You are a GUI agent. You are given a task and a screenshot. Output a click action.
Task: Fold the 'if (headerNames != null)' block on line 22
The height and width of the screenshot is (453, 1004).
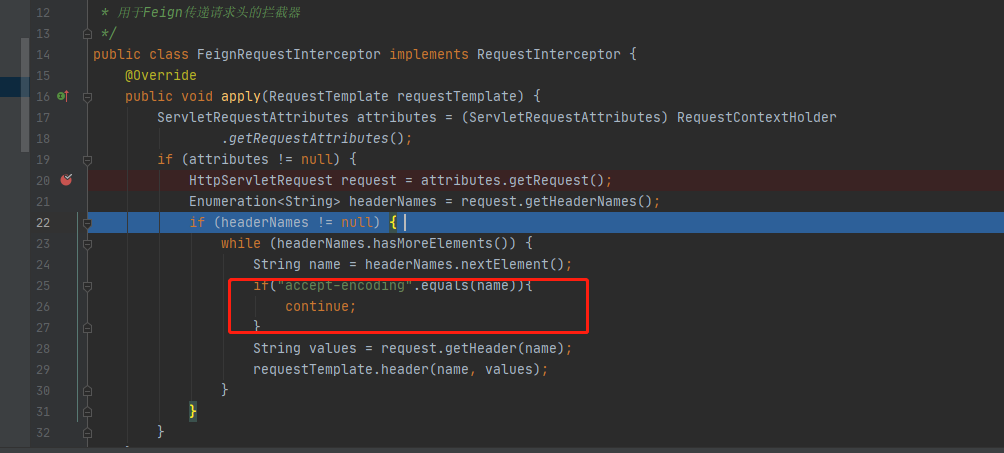[88, 223]
